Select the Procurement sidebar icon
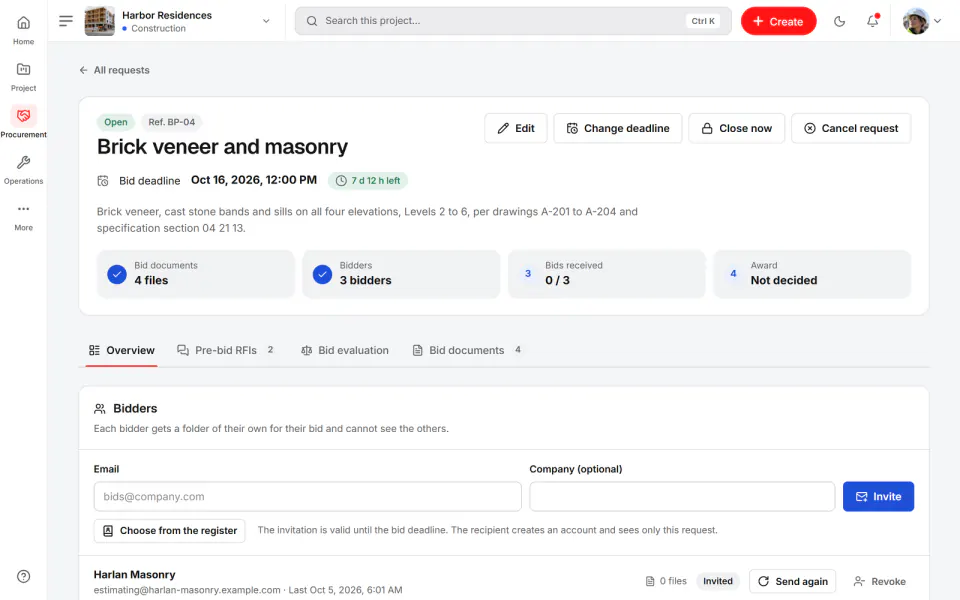 [x=23, y=122]
